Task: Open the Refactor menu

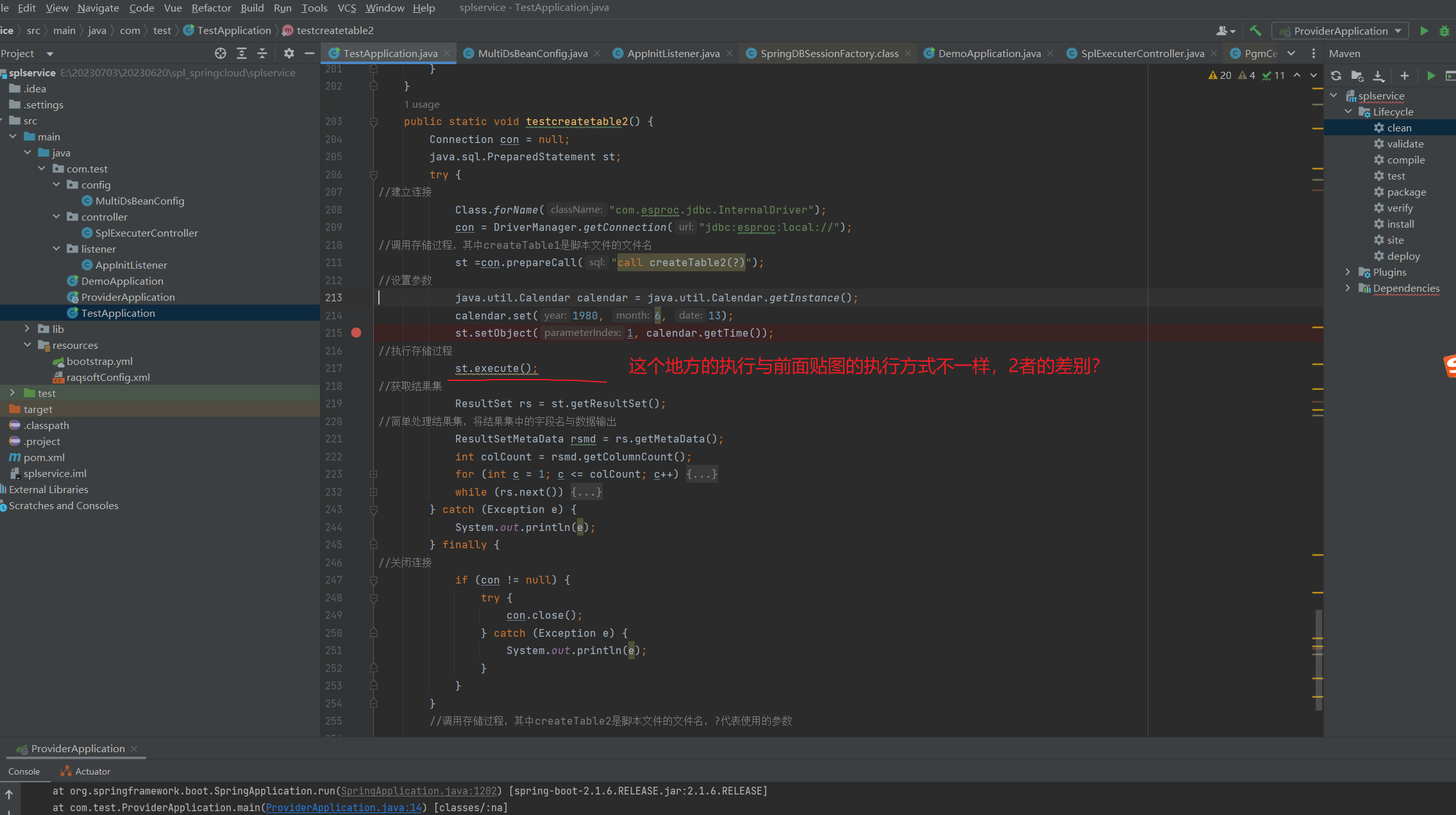Action: [x=211, y=8]
